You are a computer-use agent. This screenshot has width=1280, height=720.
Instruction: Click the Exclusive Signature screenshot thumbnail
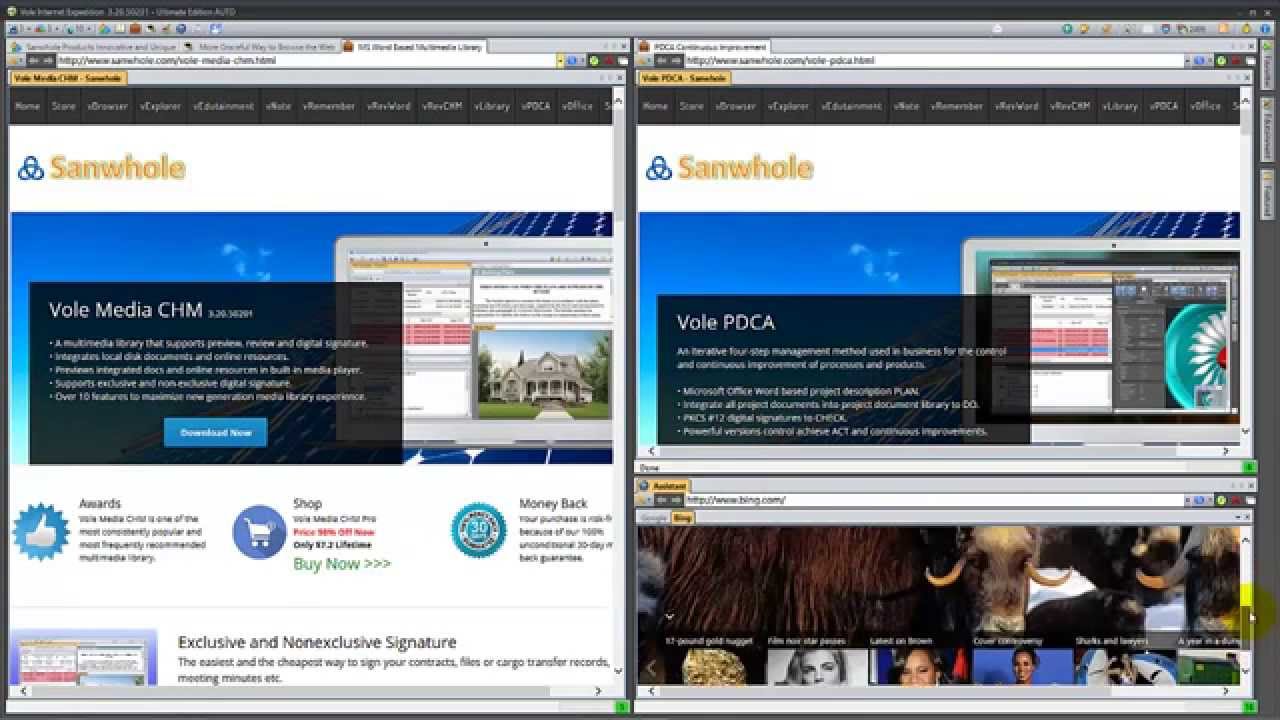tap(84, 657)
